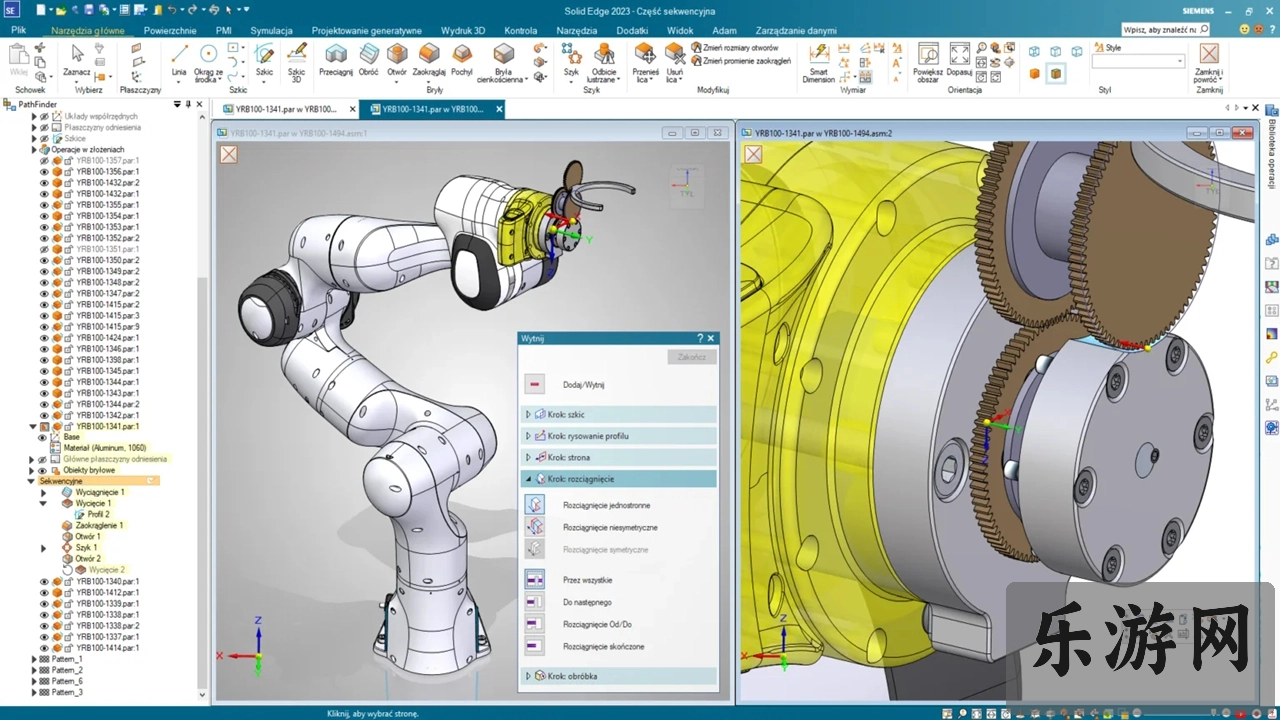Choose the Usuń lica delete faces tool
The width and height of the screenshot is (1280, 720).
pos(675,61)
